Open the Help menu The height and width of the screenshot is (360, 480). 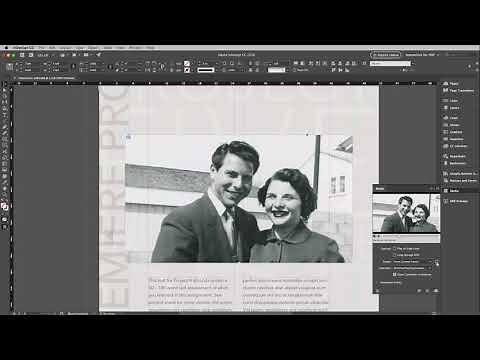[150, 48]
